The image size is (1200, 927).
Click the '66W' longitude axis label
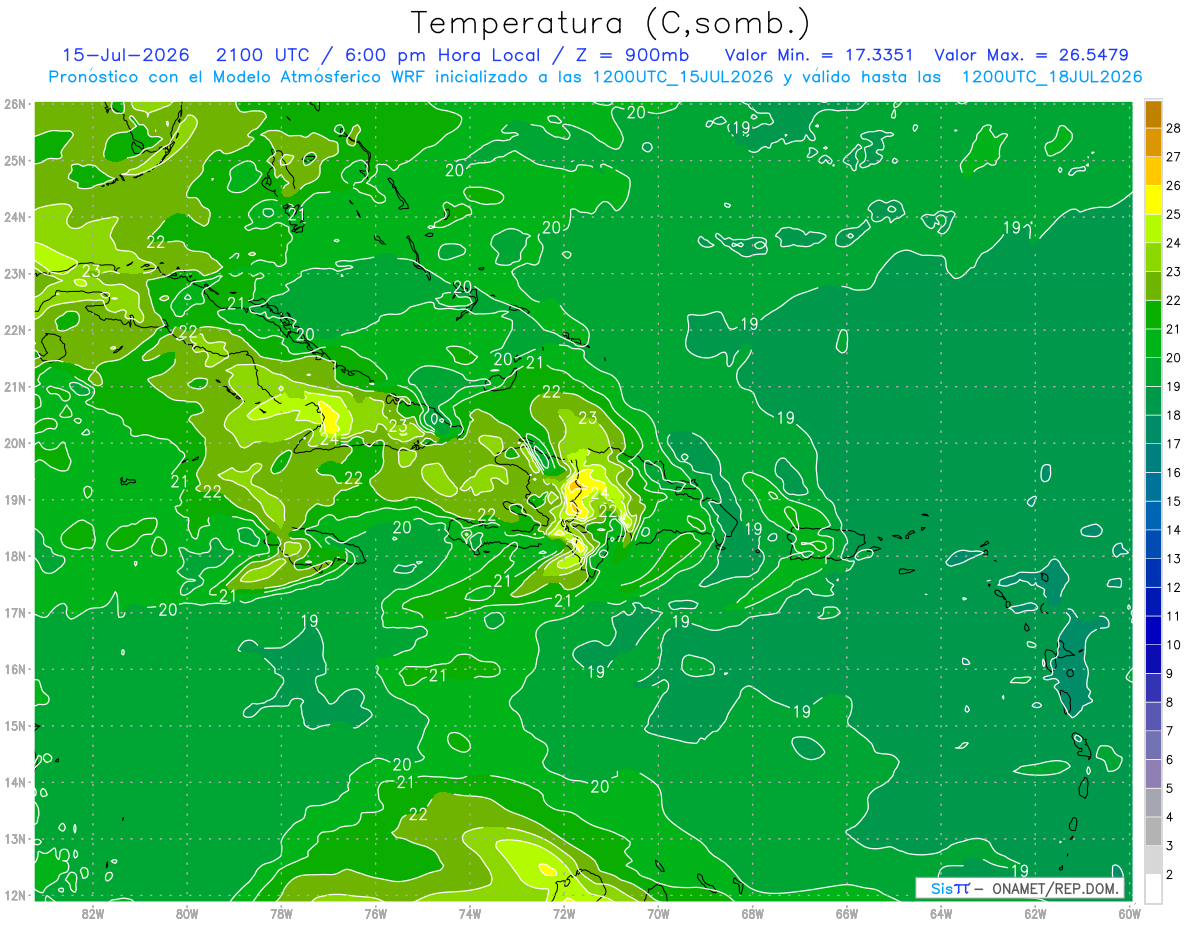point(847,913)
